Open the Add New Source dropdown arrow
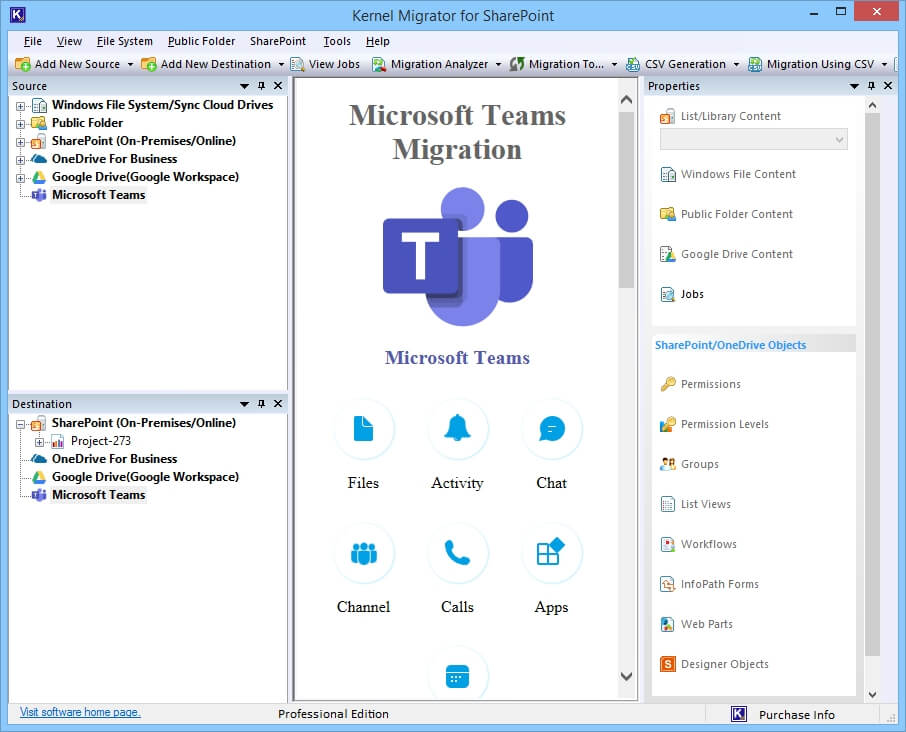 130,64
